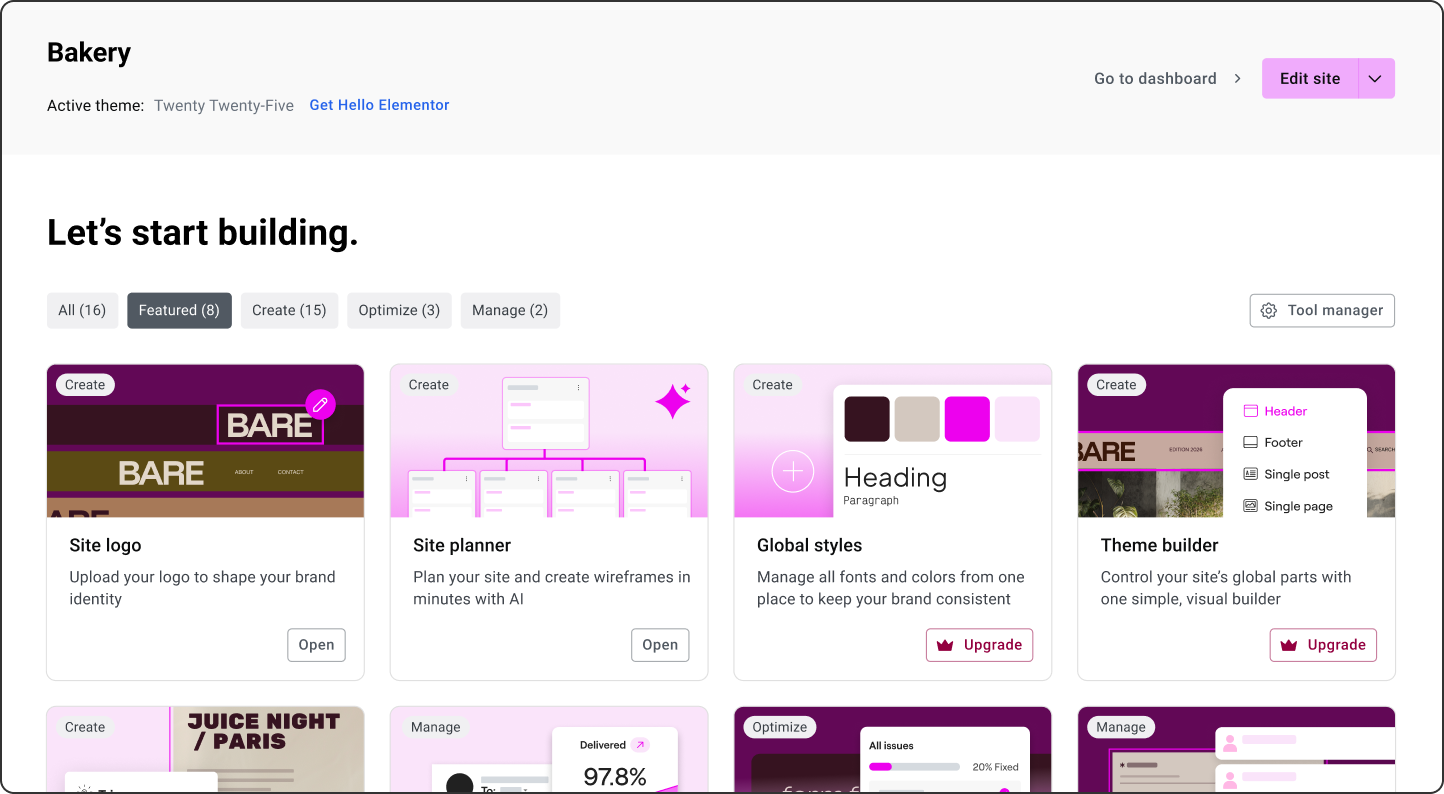Open the Tool manager button
This screenshot has width=1444, height=794.
1322,310
